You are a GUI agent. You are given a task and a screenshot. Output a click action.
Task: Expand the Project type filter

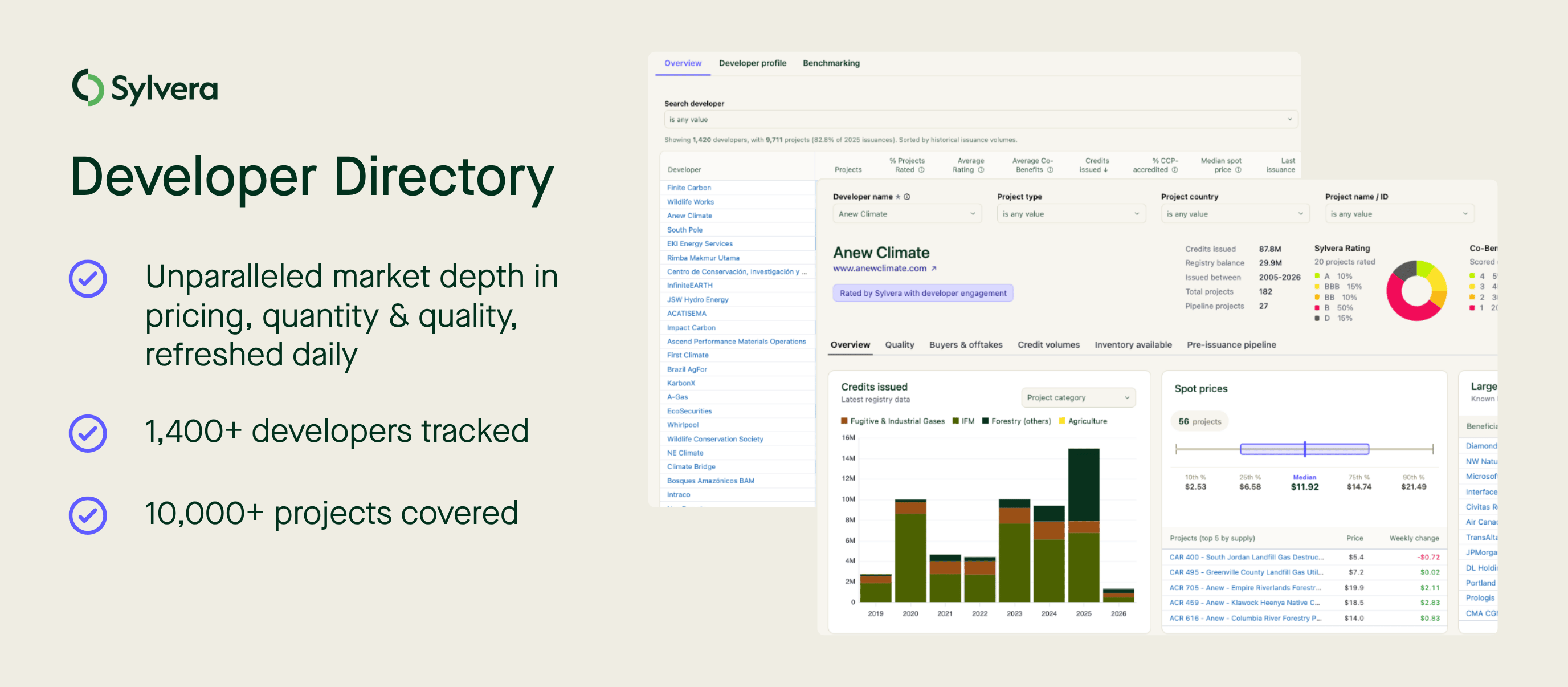pos(1071,214)
